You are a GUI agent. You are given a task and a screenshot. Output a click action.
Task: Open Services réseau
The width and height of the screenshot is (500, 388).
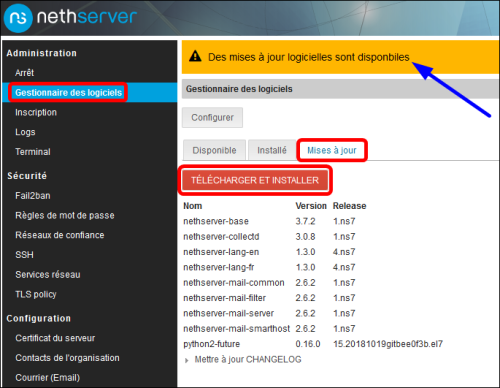pyautogui.click(x=48, y=275)
